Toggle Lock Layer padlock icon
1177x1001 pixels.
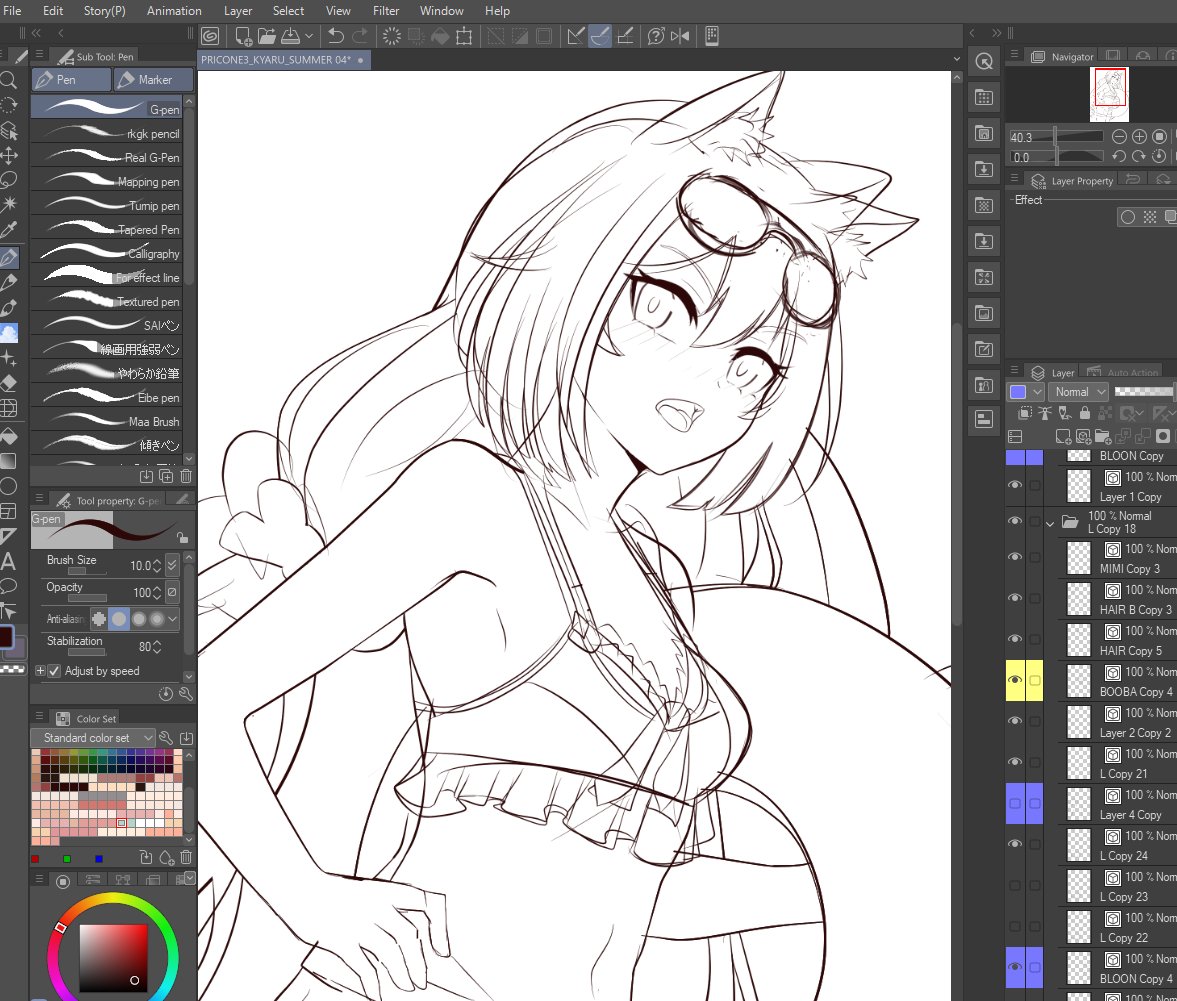(1085, 413)
